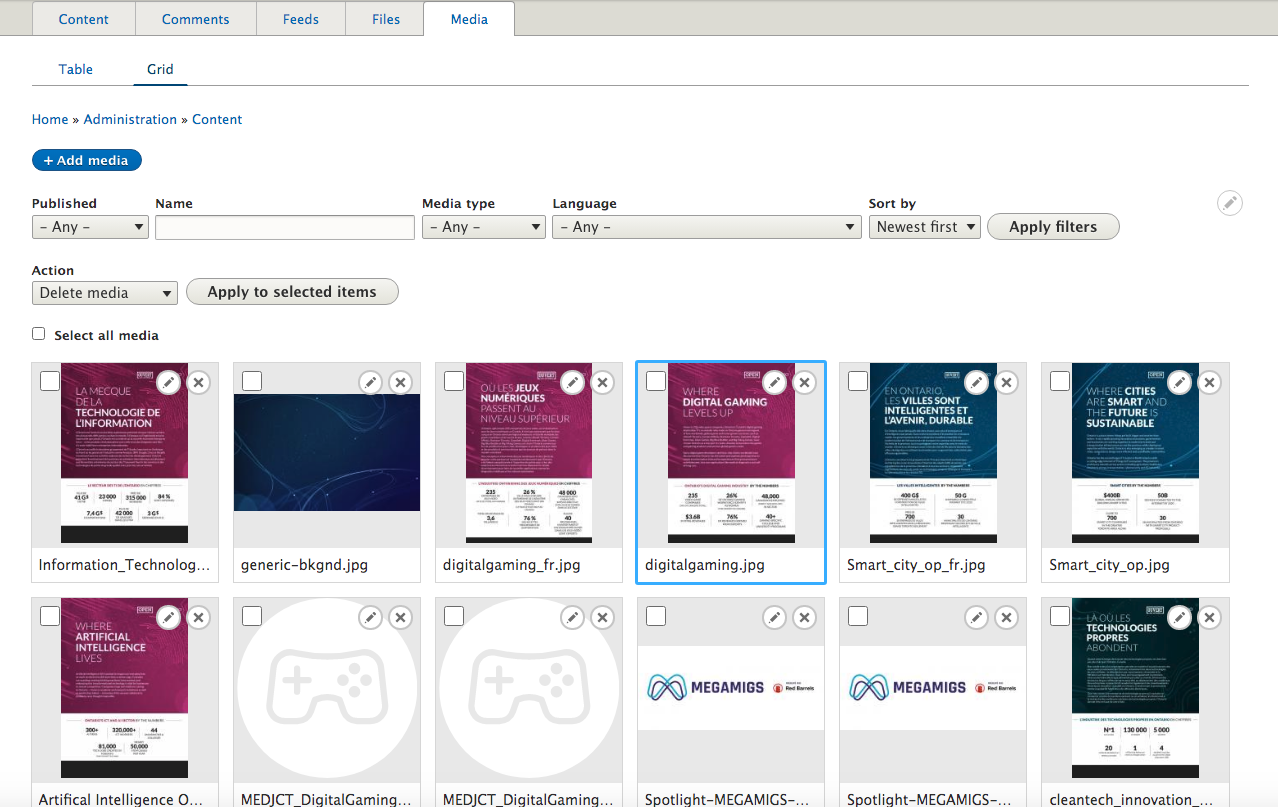
Task: Click the Apply filters button
Action: coord(1052,227)
